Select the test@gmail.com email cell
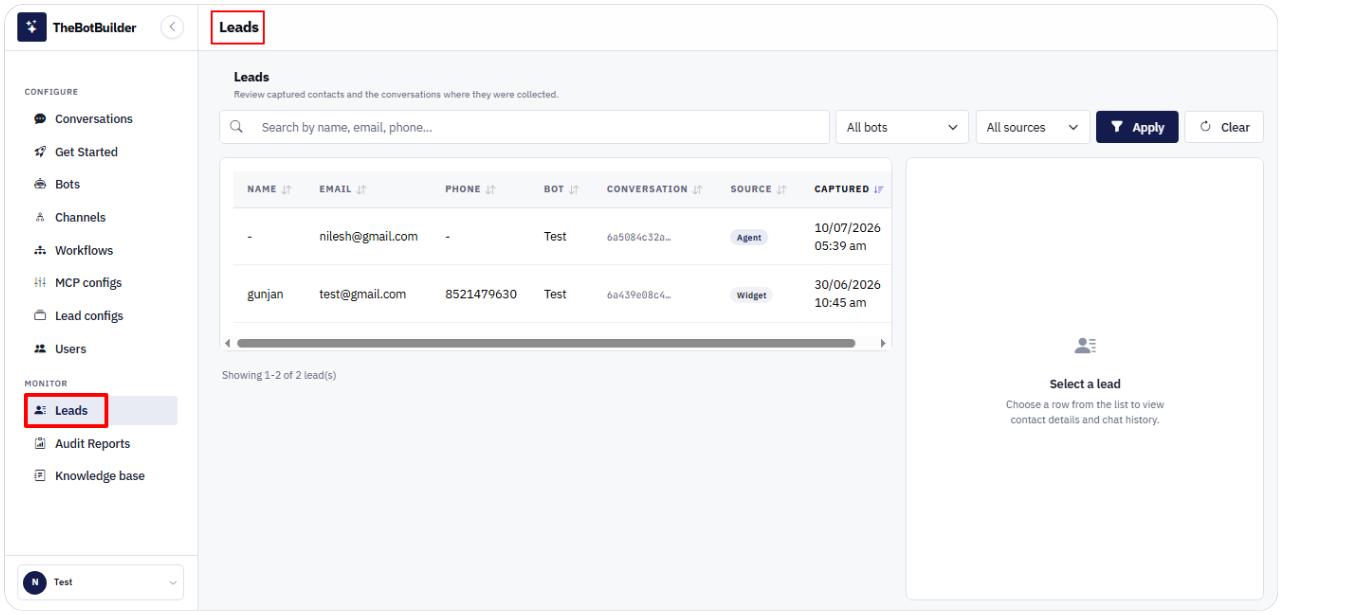 click(x=362, y=294)
